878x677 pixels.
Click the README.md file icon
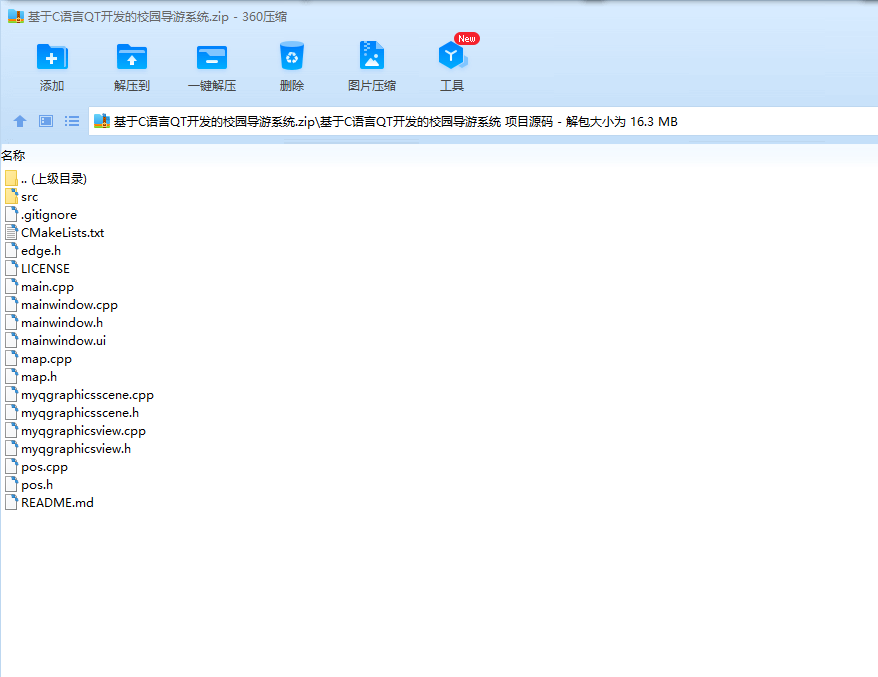point(11,502)
